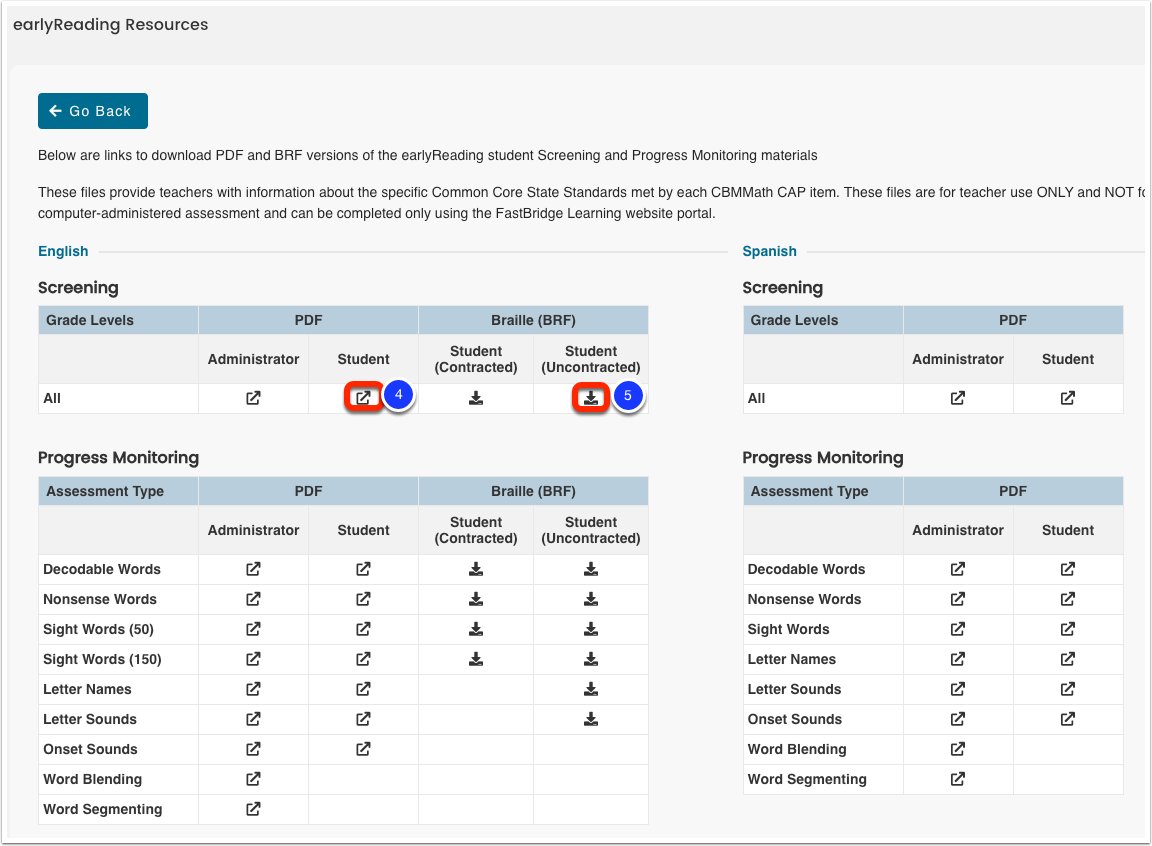Open English Letter Sounds Administrator PDF

pyautogui.click(x=253, y=720)
